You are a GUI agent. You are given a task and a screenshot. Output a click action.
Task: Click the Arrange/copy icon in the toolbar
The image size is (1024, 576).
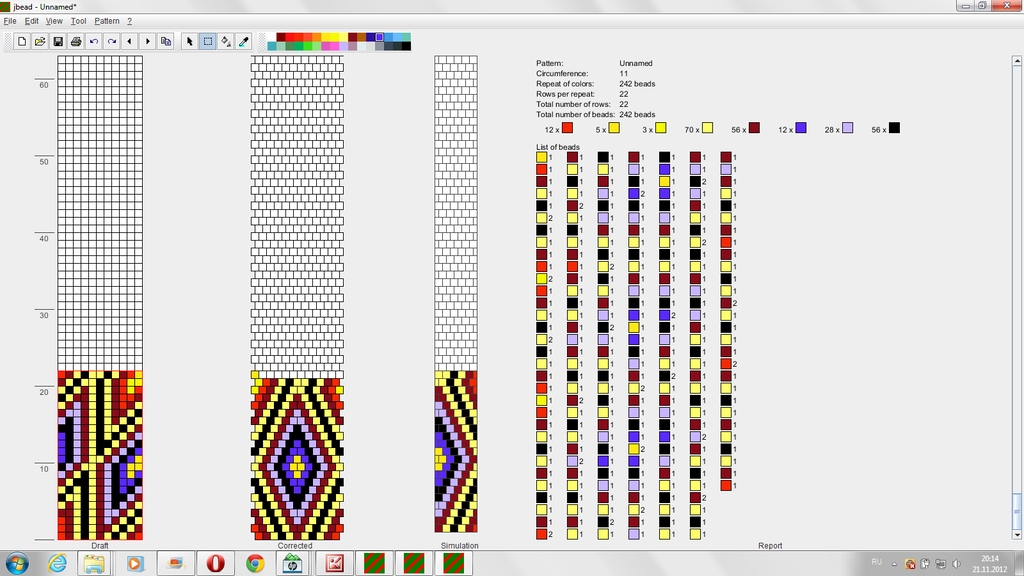point(166,42)
